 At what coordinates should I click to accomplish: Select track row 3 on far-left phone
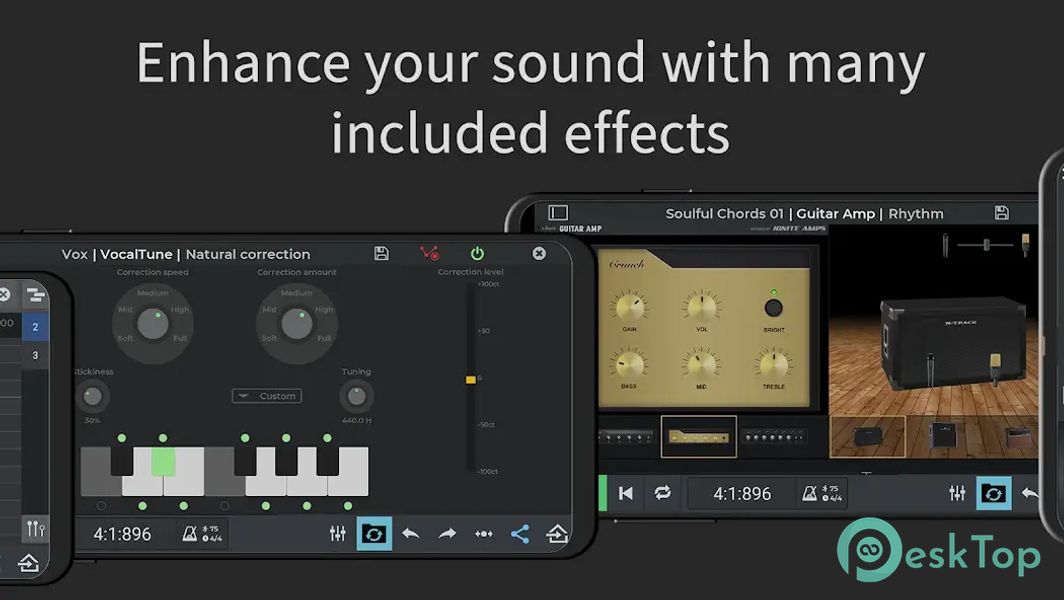(x=35, y=355)
